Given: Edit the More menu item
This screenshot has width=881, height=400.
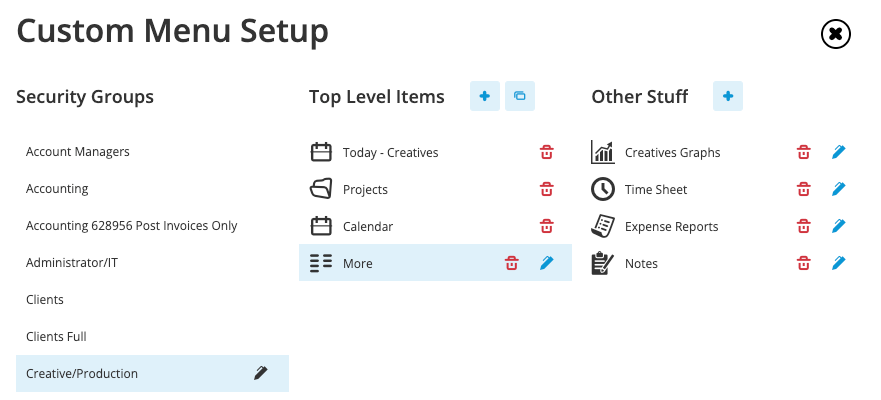Looking at the screenshot, I should pyautogui.click(x=547, y=263).
